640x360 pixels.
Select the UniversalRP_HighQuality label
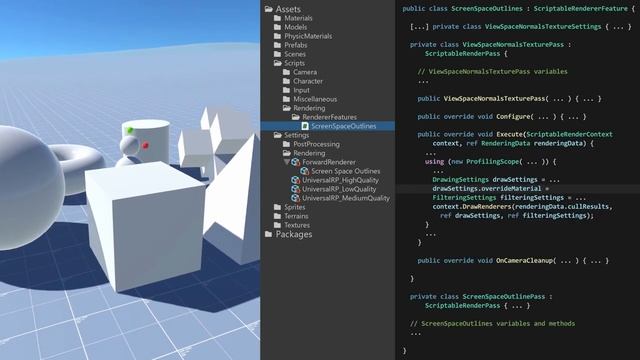click(340, 180)
